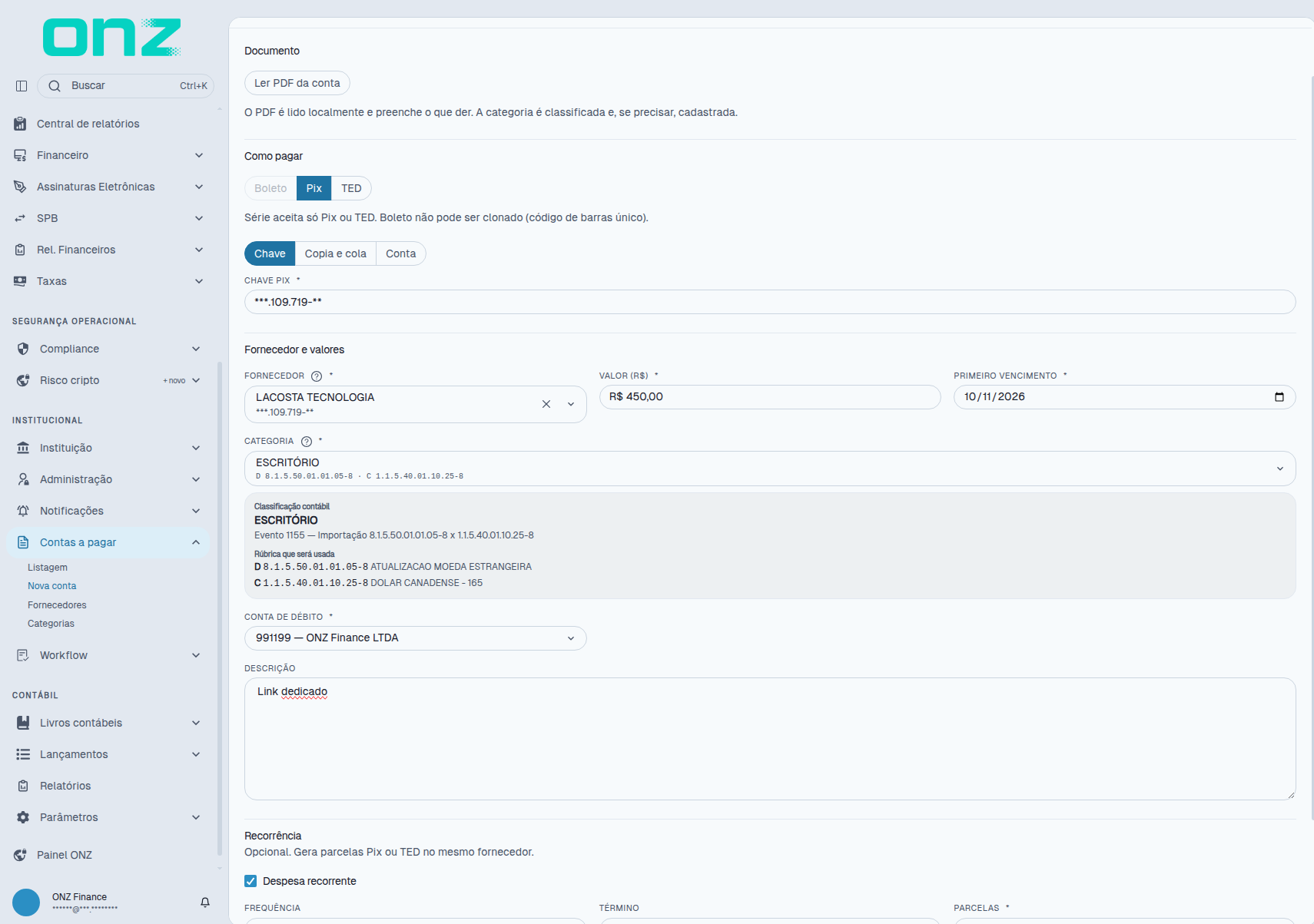The width and height of the screenshot is (1314, 924).
Task: Expand the Lançamentos menu
Action: (x=196, y=754)
